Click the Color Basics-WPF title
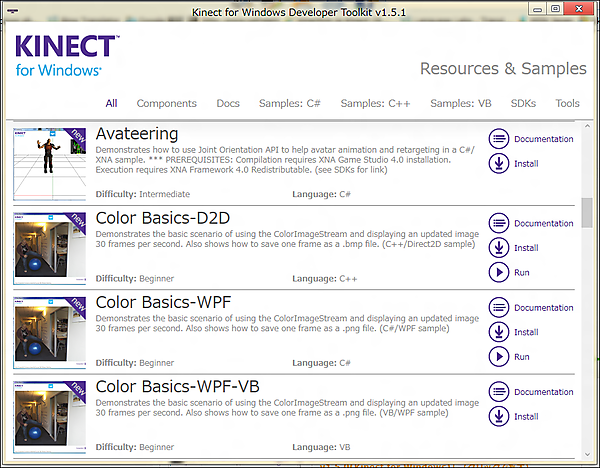This screenshot has height=468, width=600. [x=163, y=302]
